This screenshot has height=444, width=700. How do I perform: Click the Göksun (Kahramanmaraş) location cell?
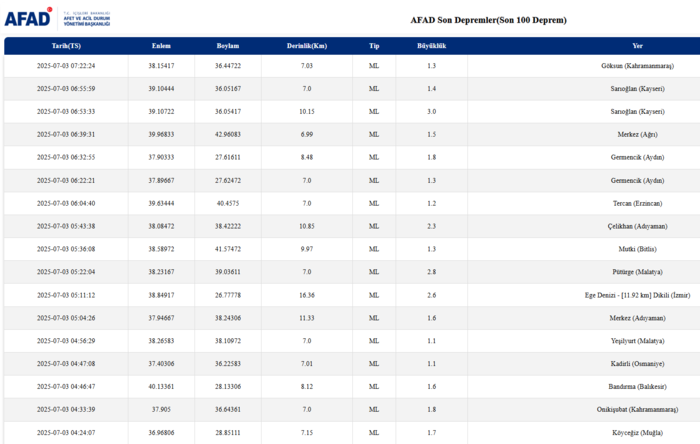(637, 65)
